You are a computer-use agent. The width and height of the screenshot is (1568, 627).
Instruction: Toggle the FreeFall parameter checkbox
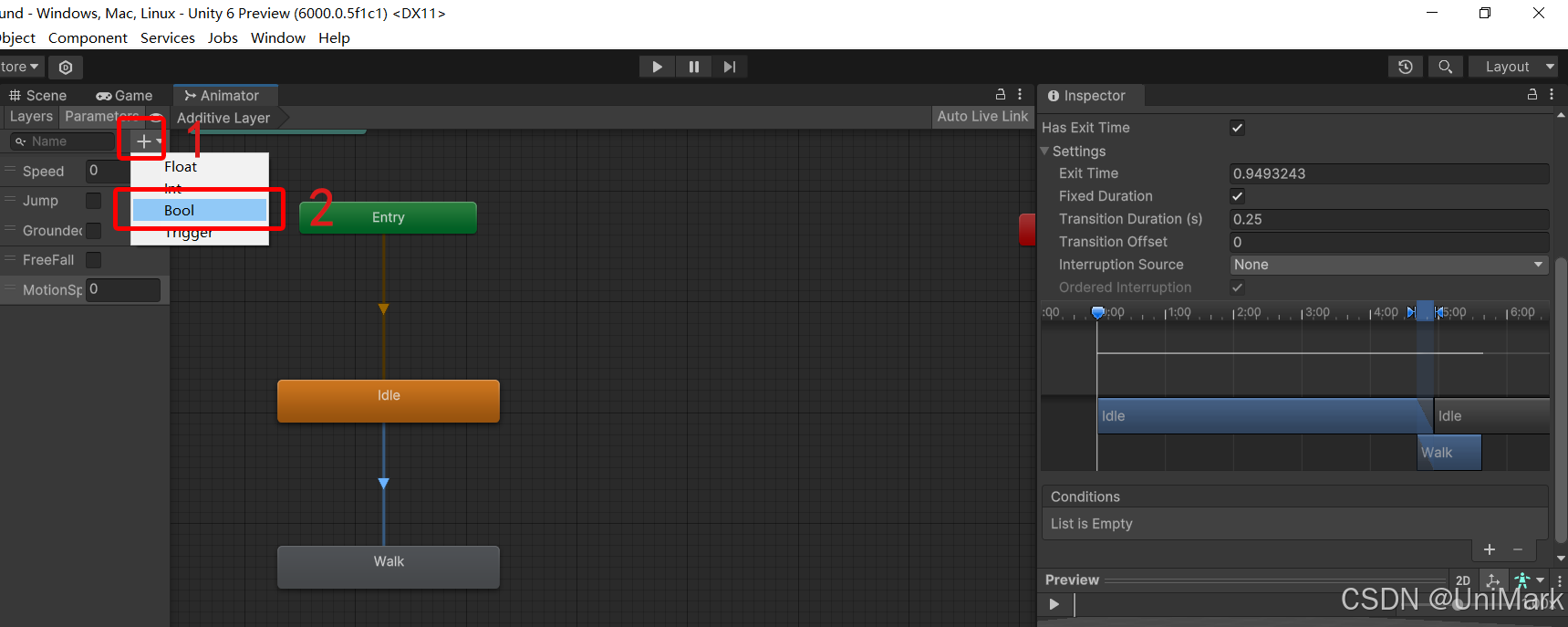point(93,260)
